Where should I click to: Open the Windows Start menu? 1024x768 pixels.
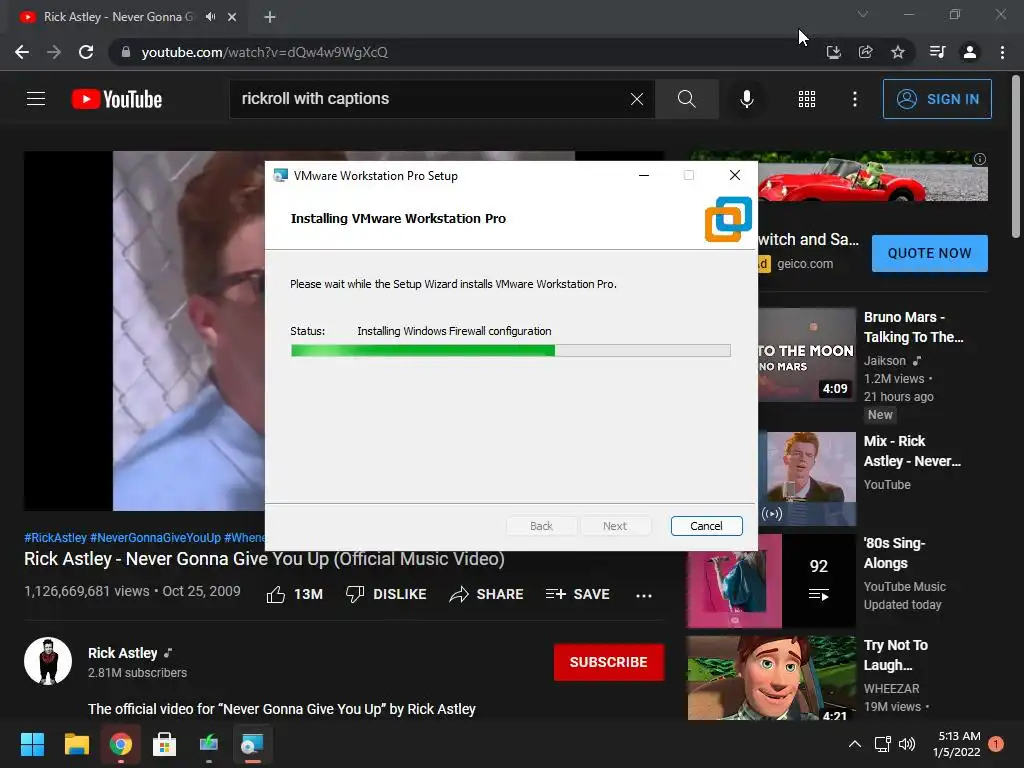pos(32,744)
